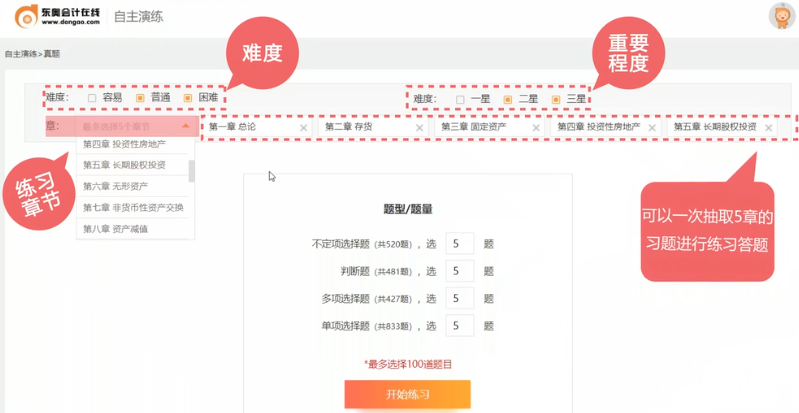Remove the 第三章 固定资产 chapter tag
799x413 pixels.
pos(536,128)
